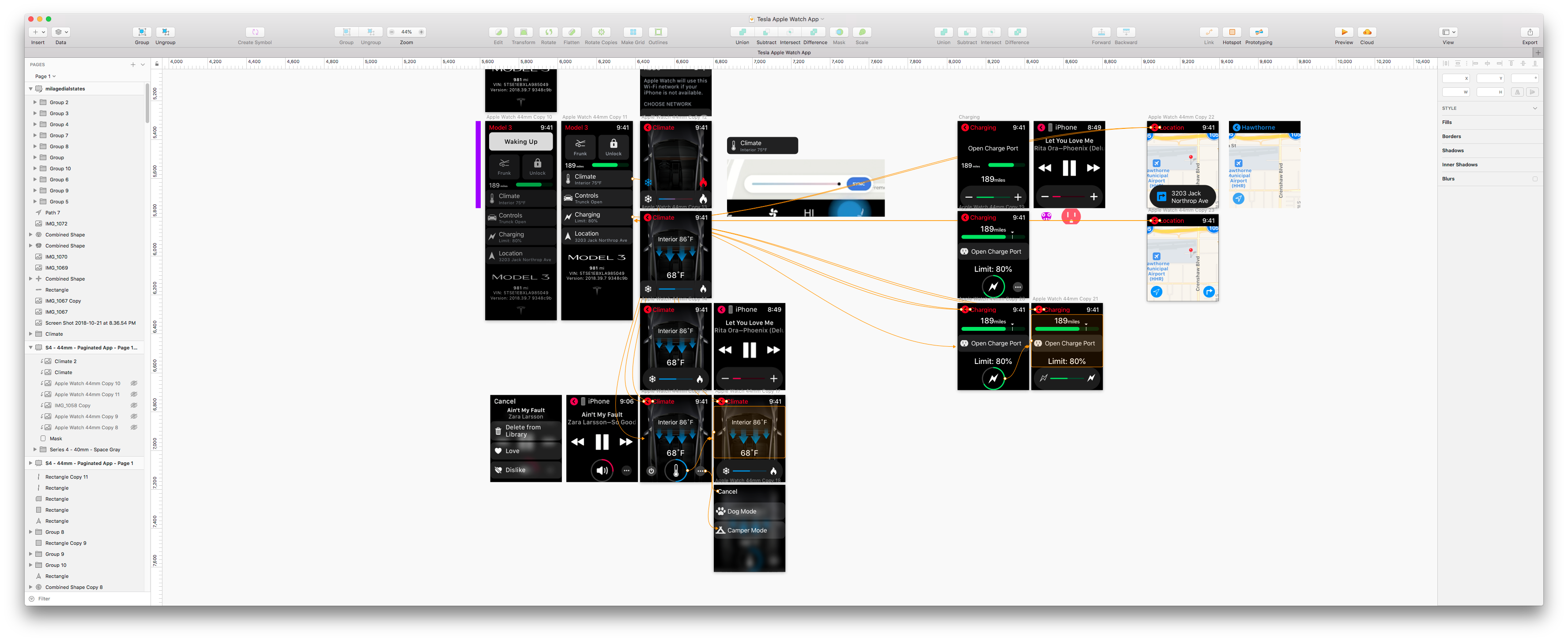
Task: Select the Transform tool
Action: coord(523,32)
